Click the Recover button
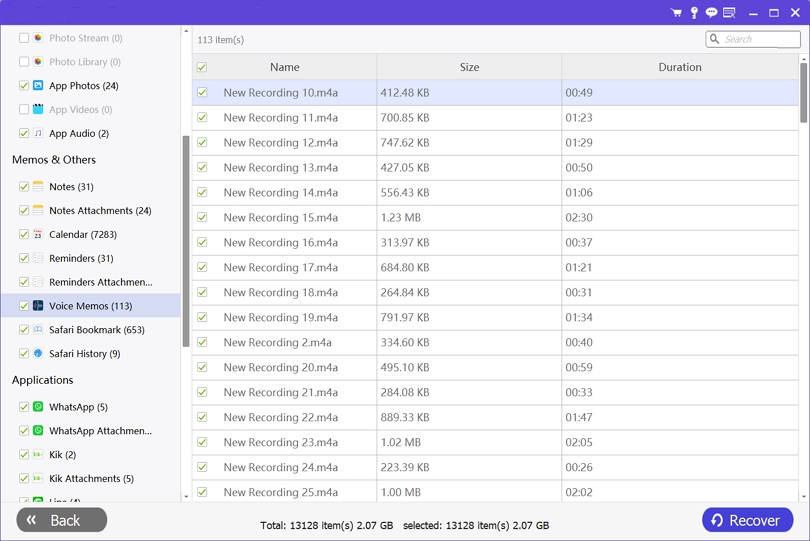Viewport: 810px width, 541px height. pos(747,520)
